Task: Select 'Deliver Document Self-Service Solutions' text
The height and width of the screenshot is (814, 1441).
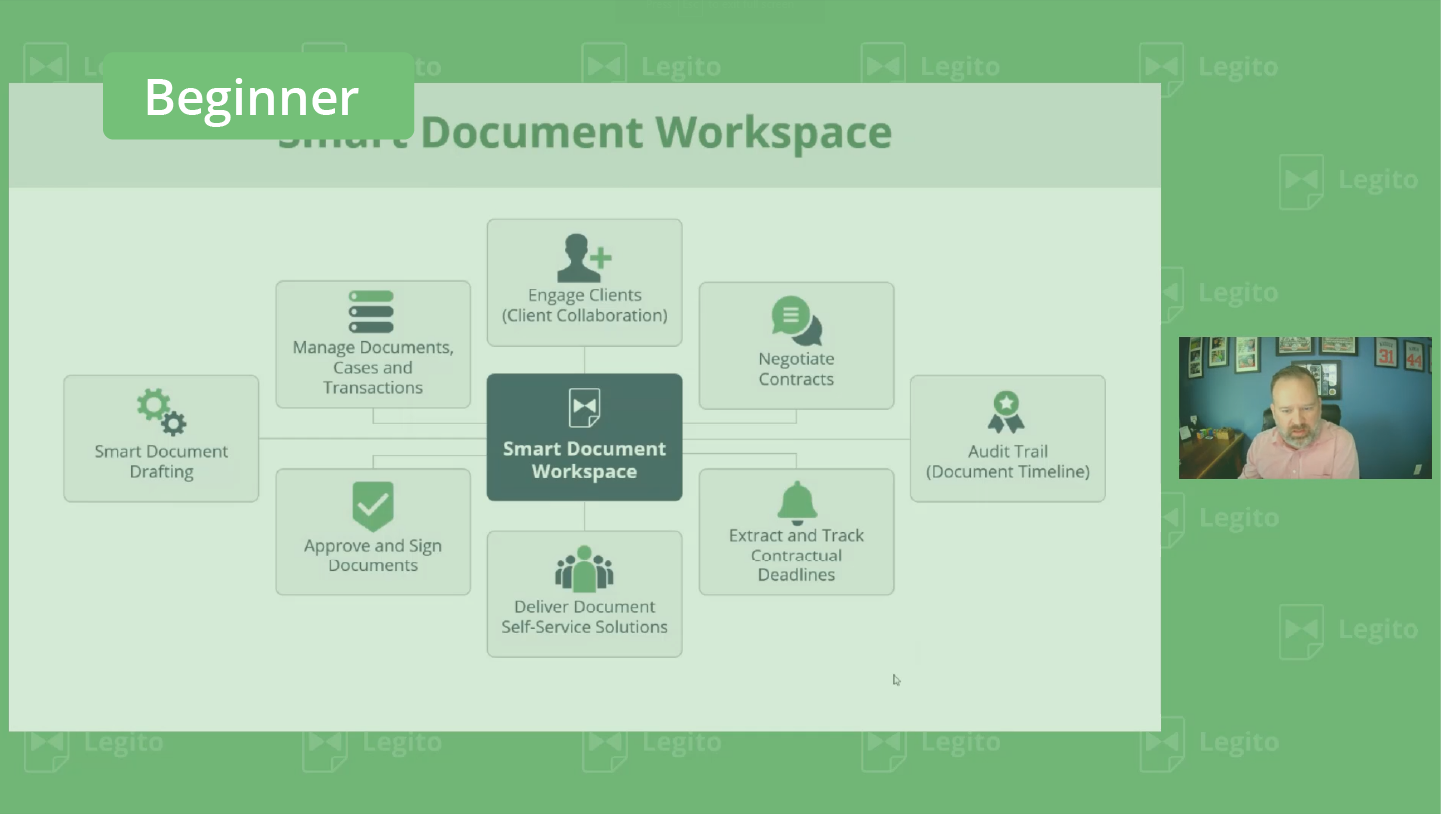Action: [x=584, y=617]
